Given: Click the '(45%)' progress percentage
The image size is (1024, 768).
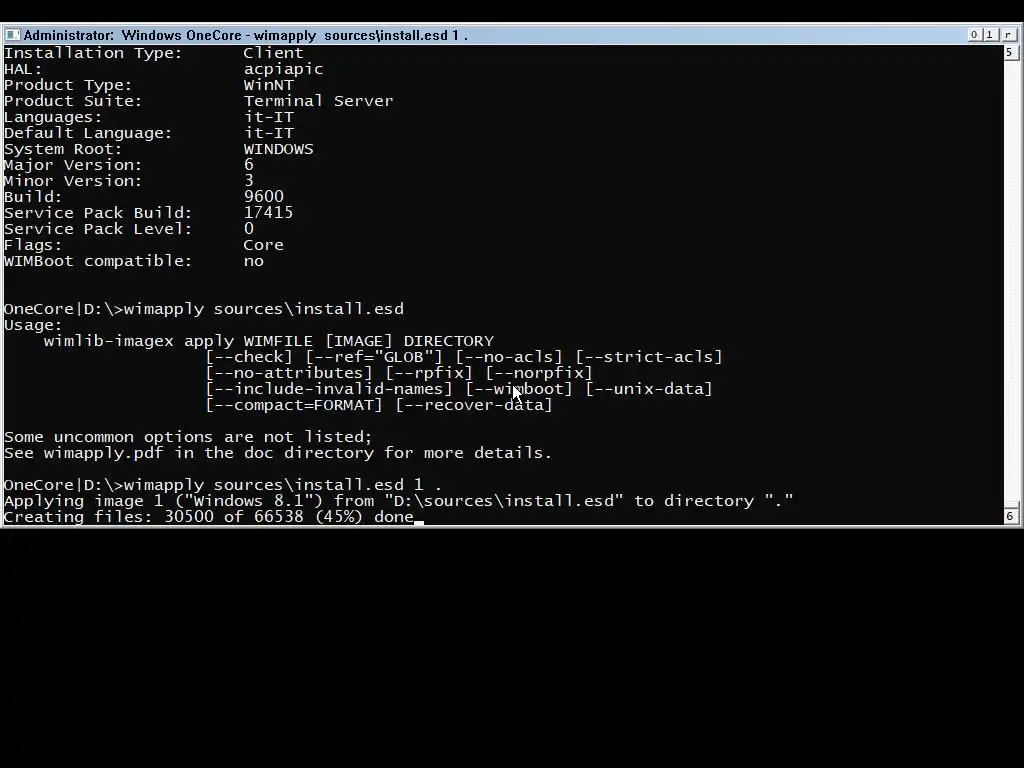Looking at the screenshot, I should 338,517.
